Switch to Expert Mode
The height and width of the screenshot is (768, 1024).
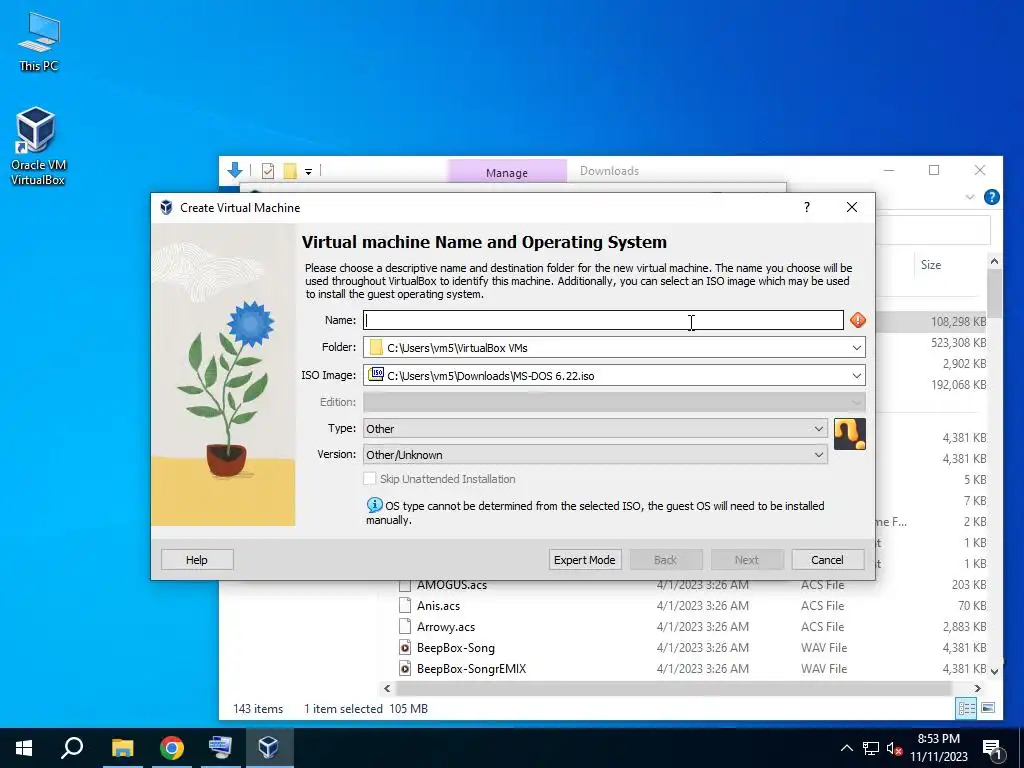584,560
